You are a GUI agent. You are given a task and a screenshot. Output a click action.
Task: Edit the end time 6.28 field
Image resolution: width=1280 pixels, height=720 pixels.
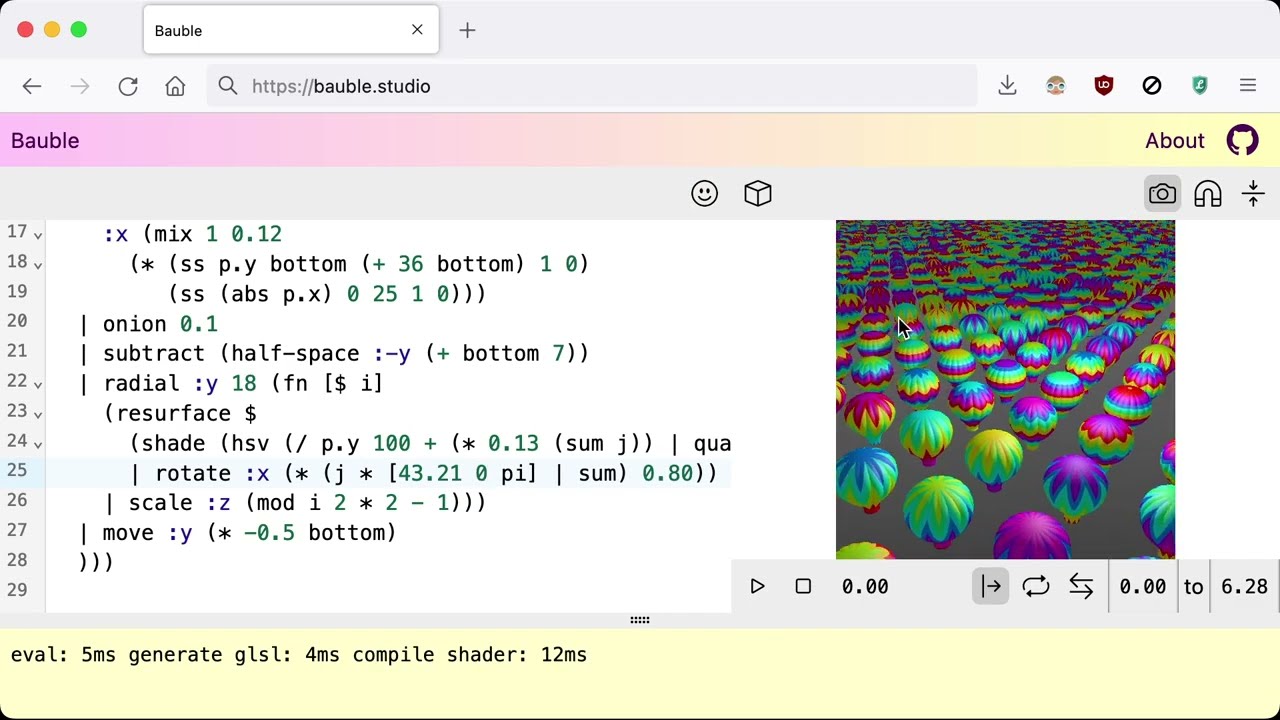pyautogui.click(x=1244, y=587)
